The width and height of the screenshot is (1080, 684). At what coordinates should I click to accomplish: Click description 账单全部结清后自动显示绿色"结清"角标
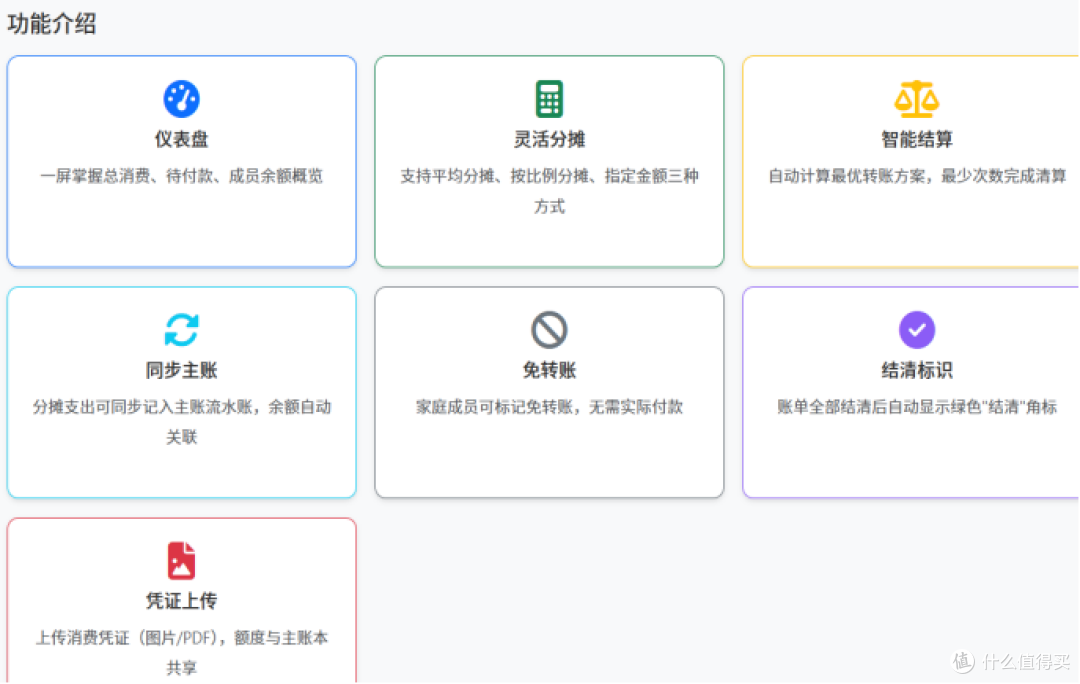(x=917, y=407)
